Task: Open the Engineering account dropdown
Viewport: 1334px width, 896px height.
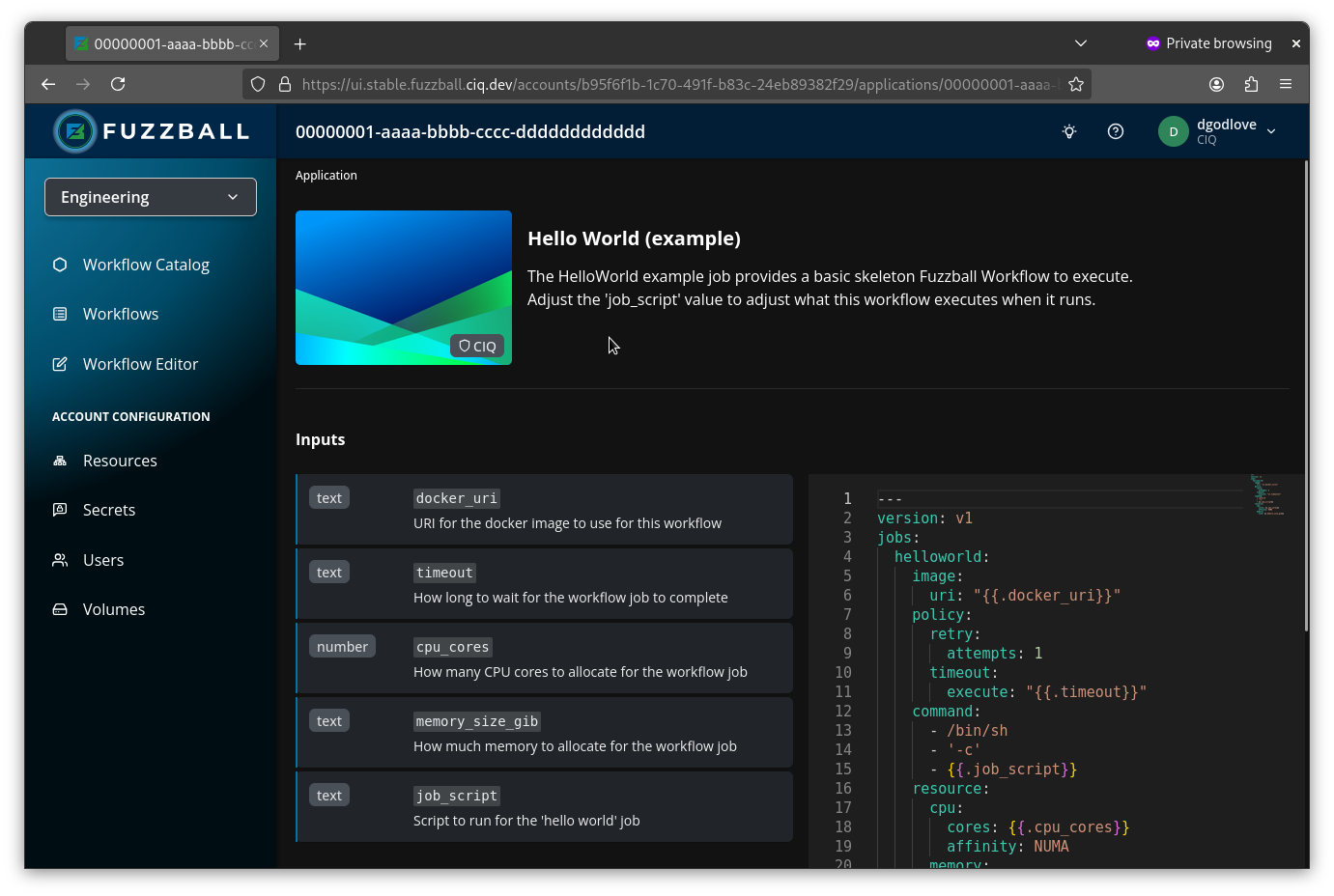Action: (150, 197)
